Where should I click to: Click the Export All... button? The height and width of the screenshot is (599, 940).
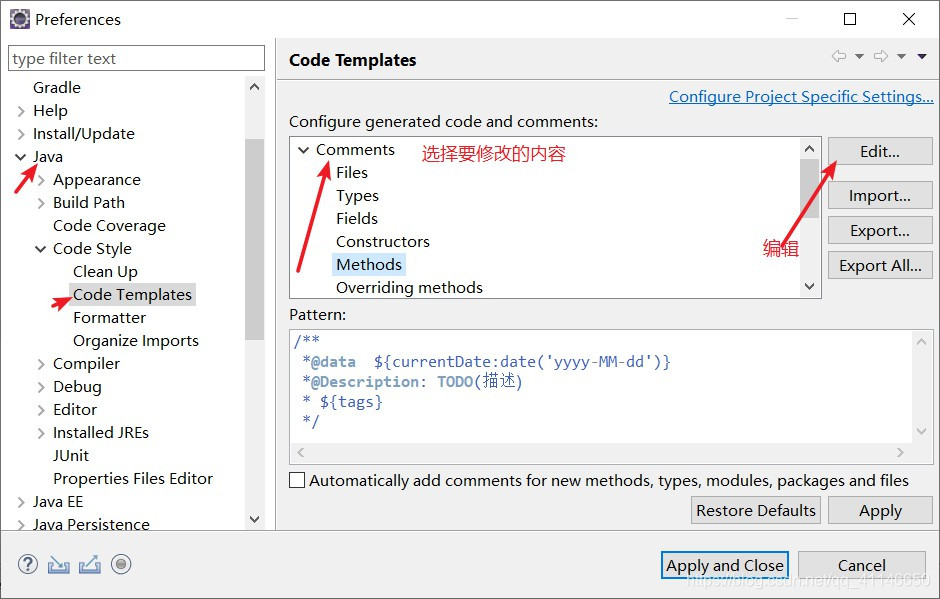pyautogui.click(x=879, y=265)
